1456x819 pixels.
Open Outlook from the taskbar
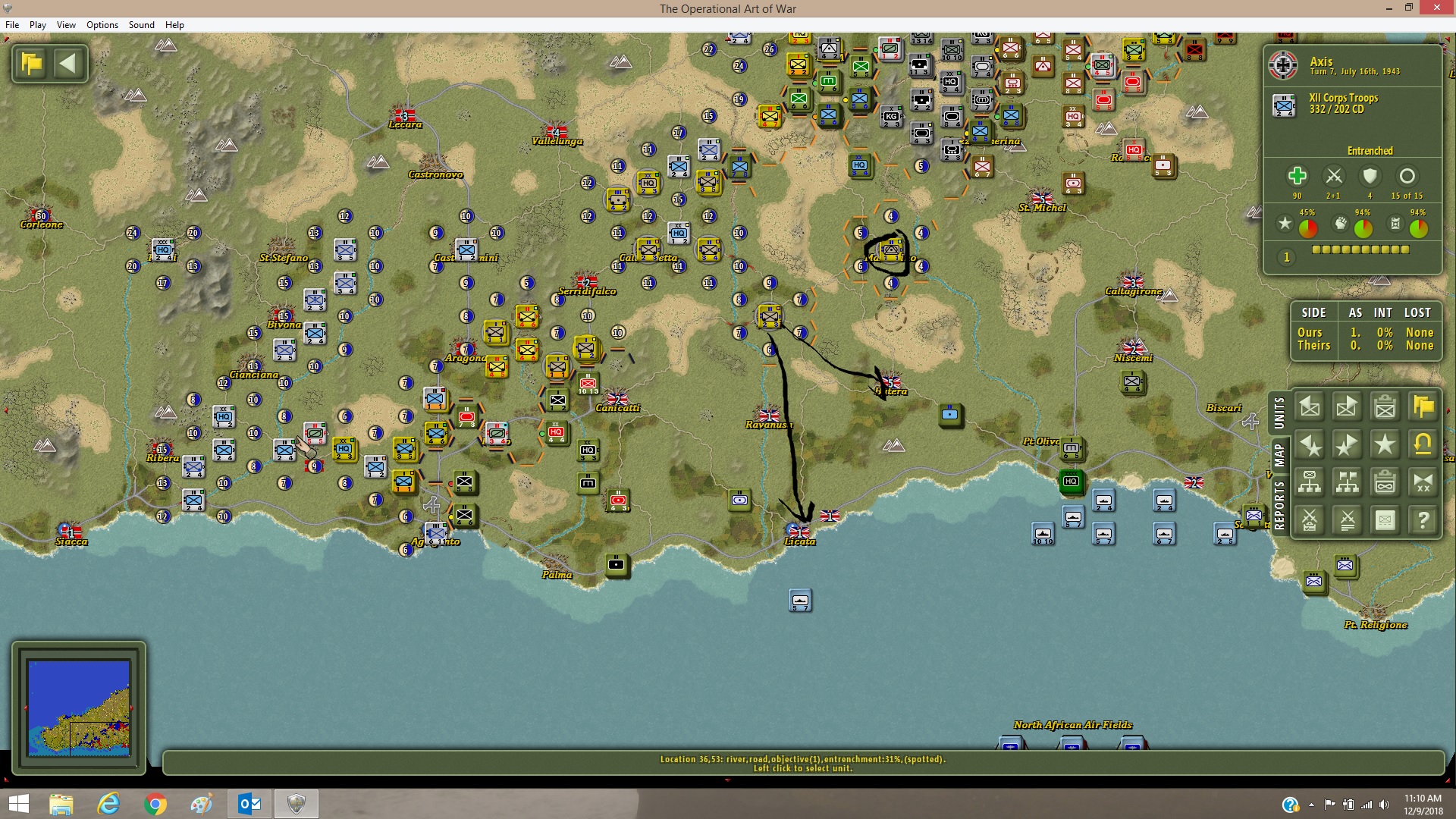tap(249, 804)
